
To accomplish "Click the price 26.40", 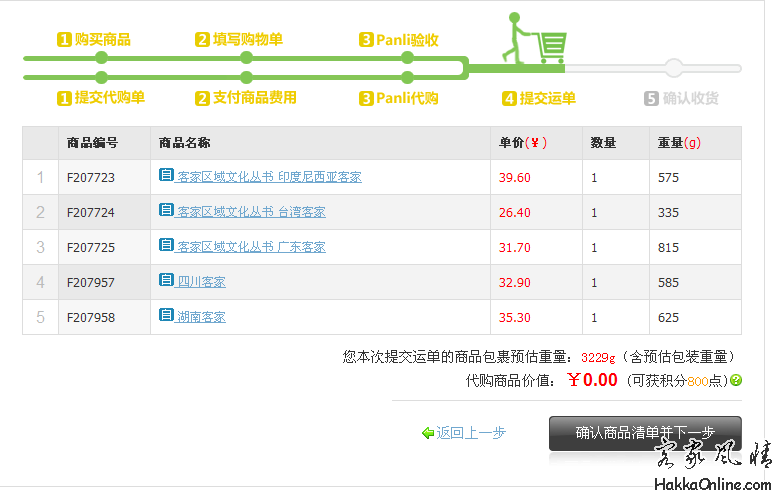I will coord(515,213).
